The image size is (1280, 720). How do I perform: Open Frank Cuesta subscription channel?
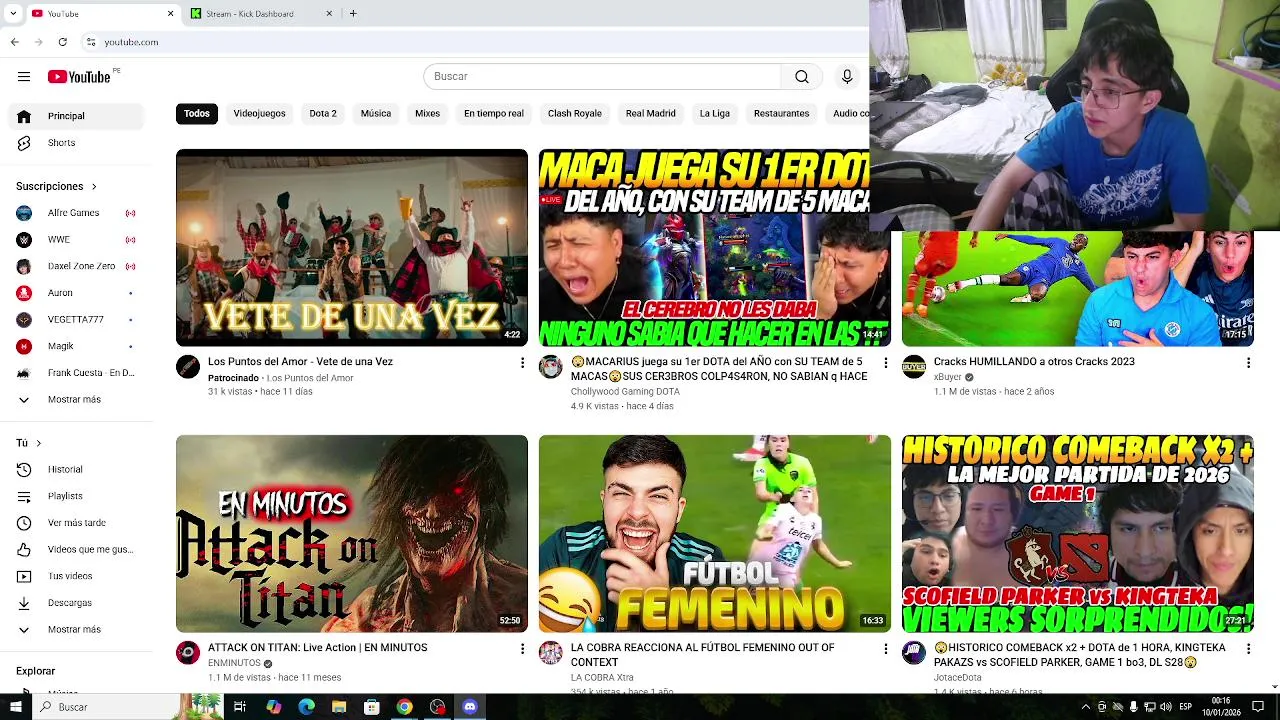tap(76, 373)
